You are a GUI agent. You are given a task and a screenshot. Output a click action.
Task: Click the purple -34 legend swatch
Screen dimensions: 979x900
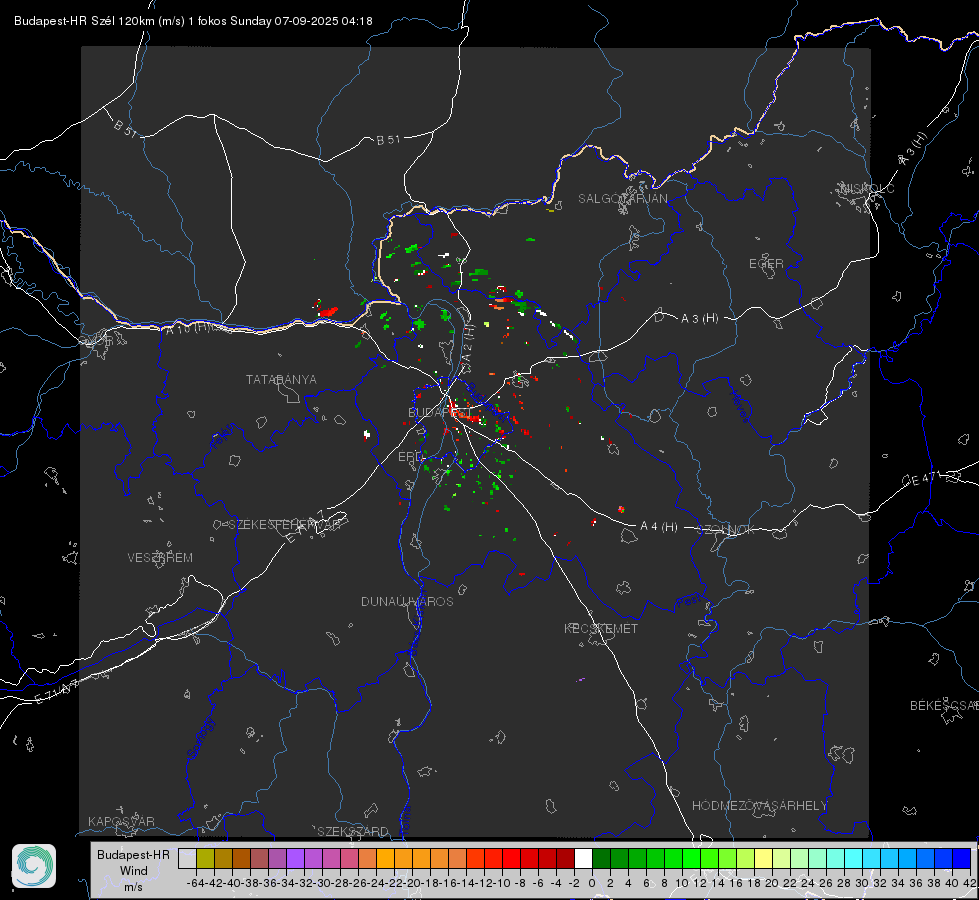pyautogui.click(x=295, y=858)
